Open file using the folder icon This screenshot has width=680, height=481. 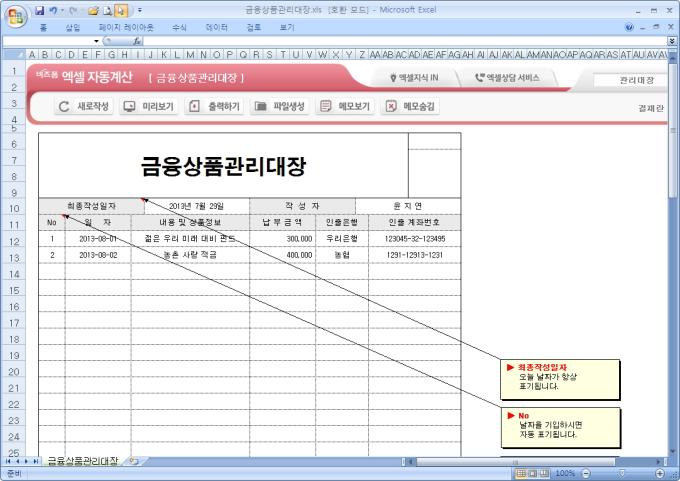click(x=93, y=10)
